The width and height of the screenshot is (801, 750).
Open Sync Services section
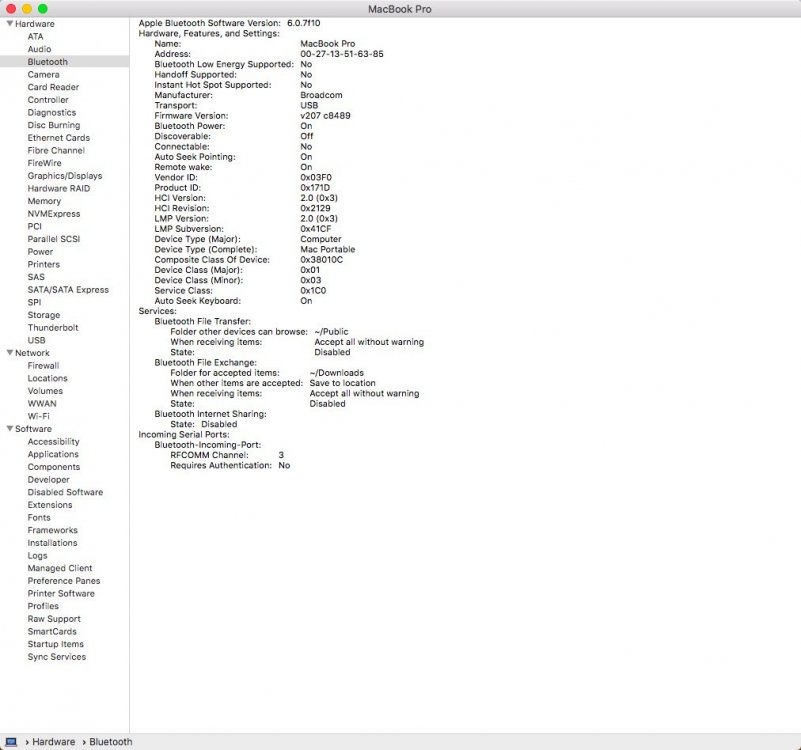click(x=57, y=657)
